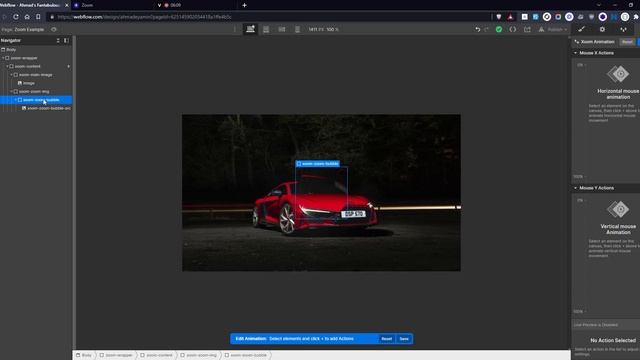Click the share link icon

527,29
